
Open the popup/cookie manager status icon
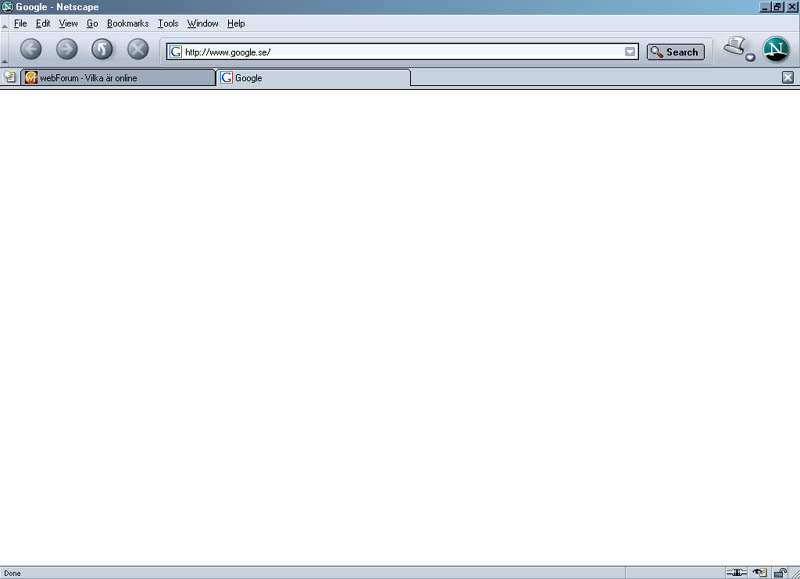(760, 572)
